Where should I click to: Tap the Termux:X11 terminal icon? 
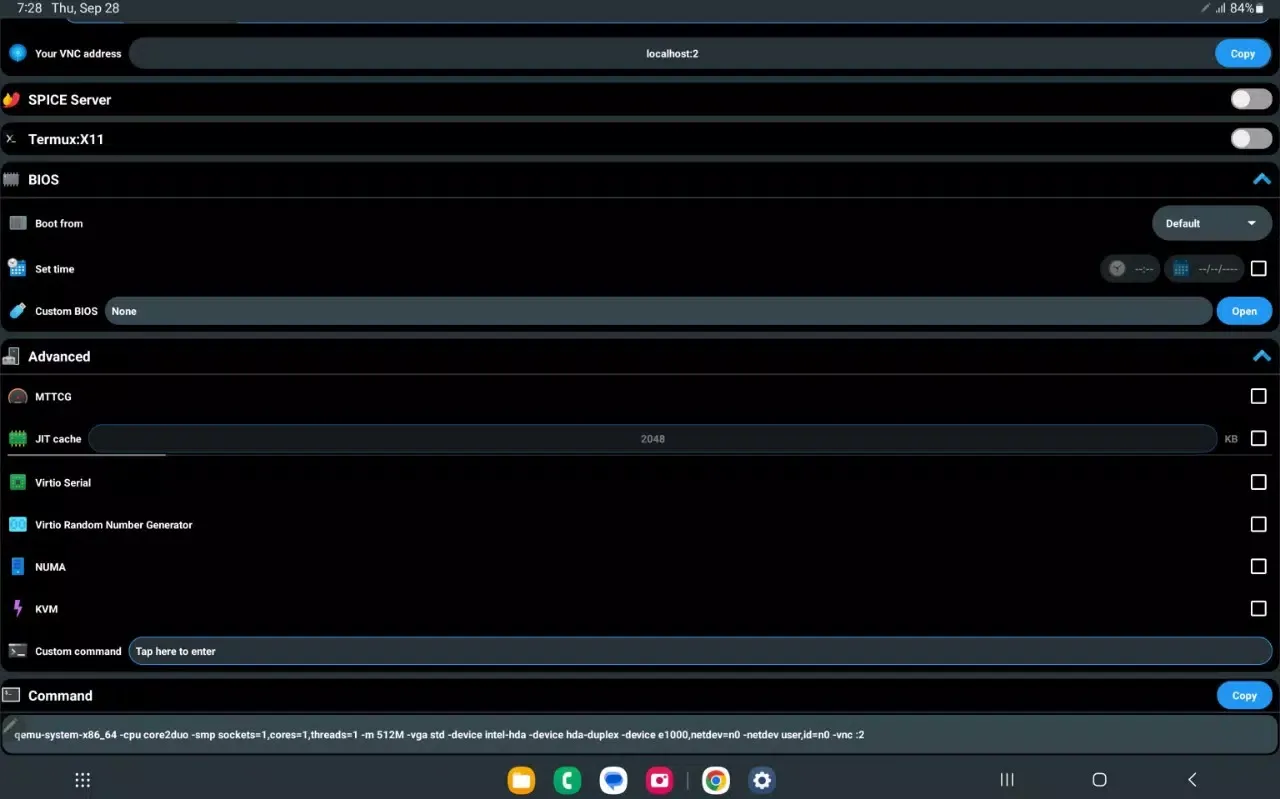point(11,139)
